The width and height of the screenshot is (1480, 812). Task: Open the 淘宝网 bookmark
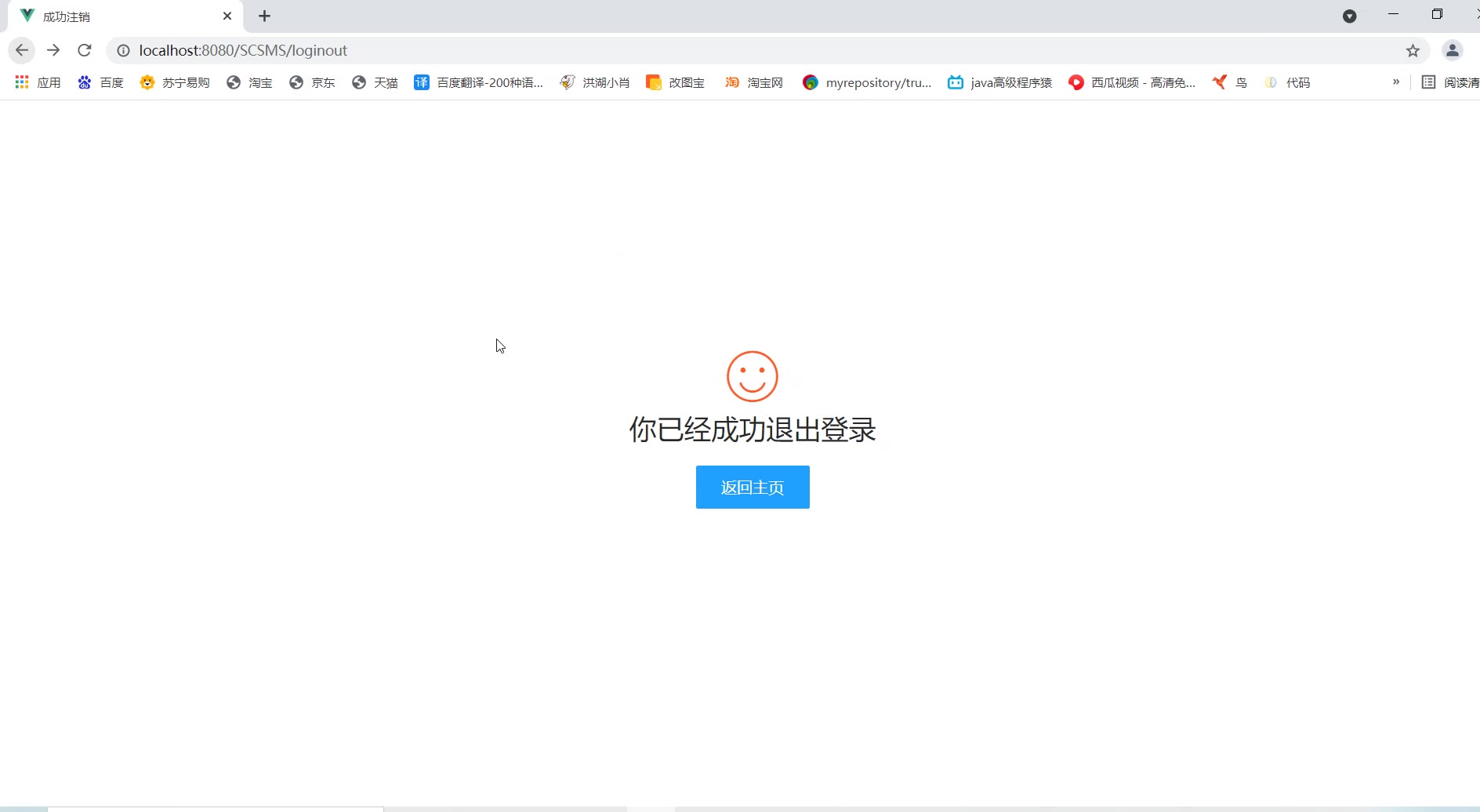pyautogui.click(x=753, y=82)
